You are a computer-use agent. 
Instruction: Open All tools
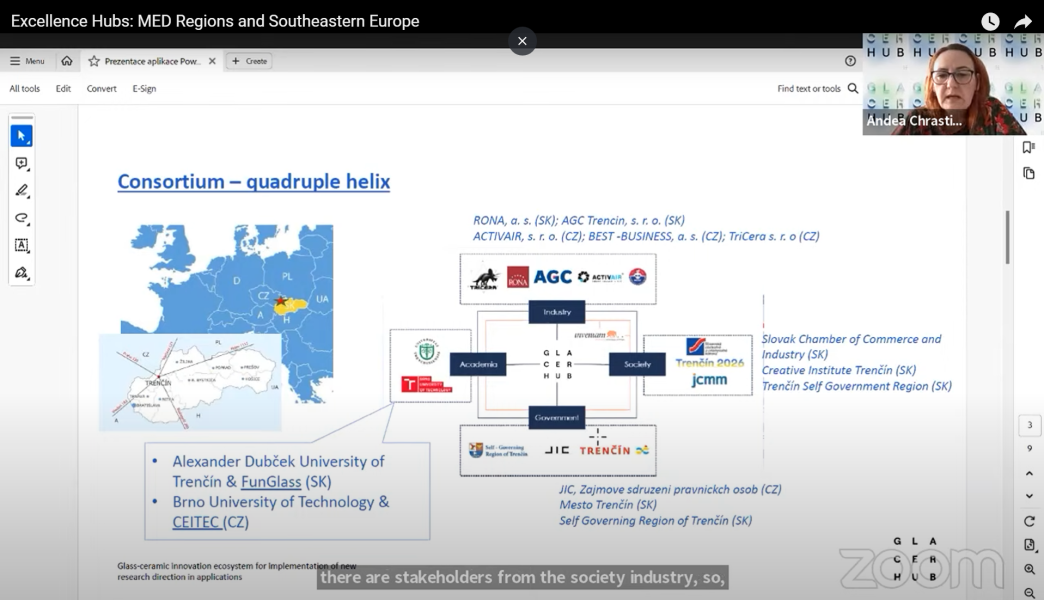[25, 89]
